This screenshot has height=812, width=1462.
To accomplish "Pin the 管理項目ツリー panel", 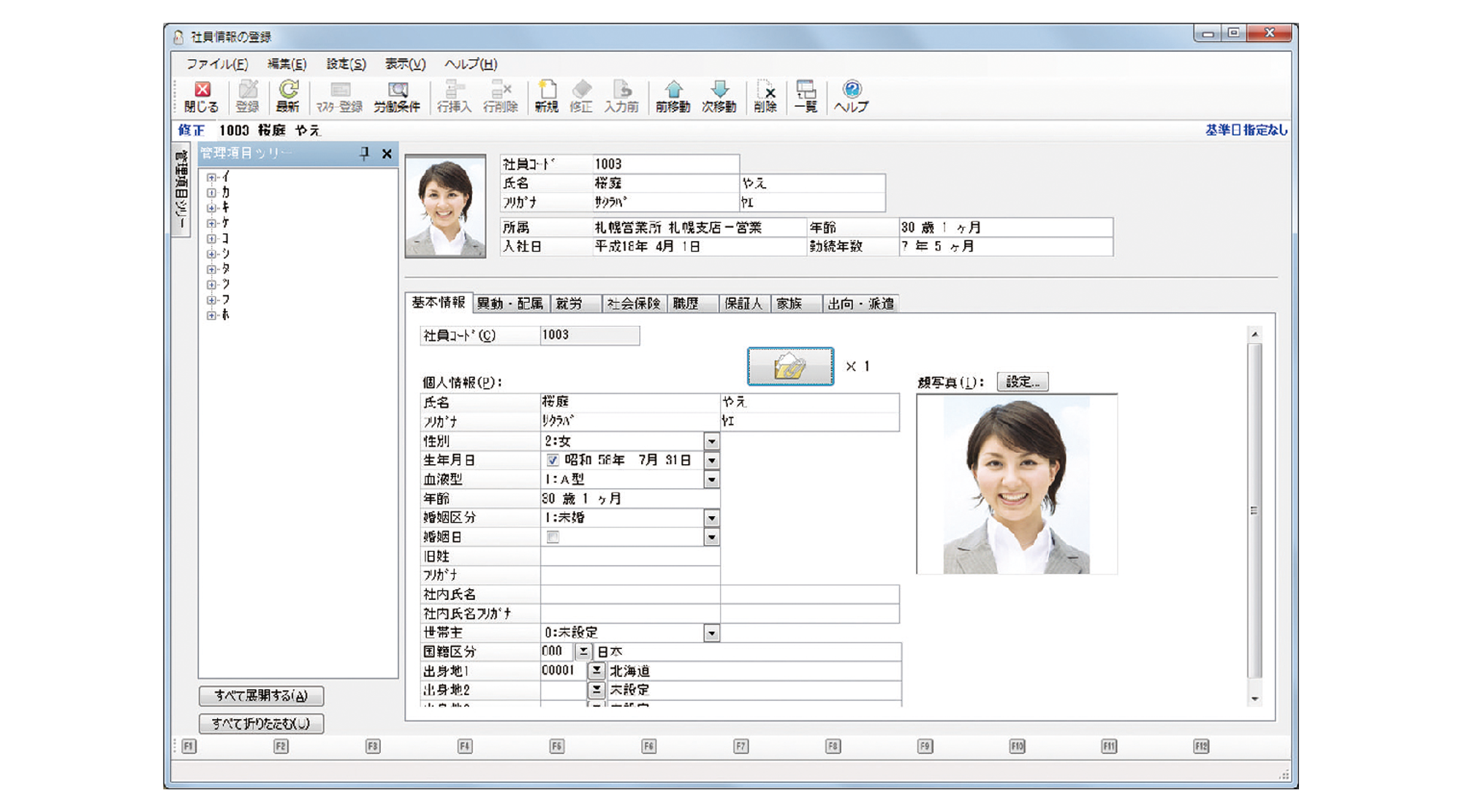I will (x=364, y=153).
